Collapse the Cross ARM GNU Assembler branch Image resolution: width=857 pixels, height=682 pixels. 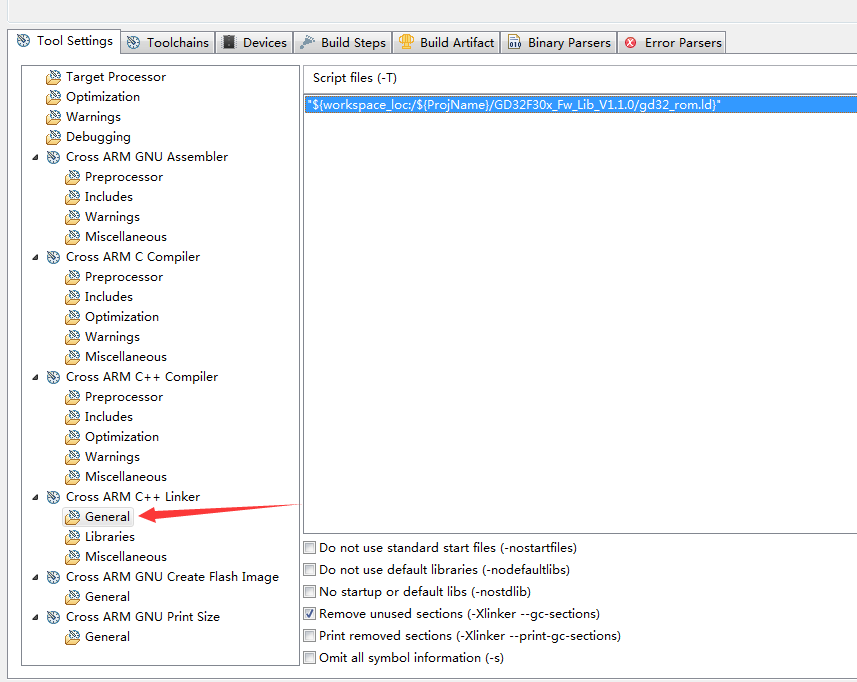tap(37, 156)
